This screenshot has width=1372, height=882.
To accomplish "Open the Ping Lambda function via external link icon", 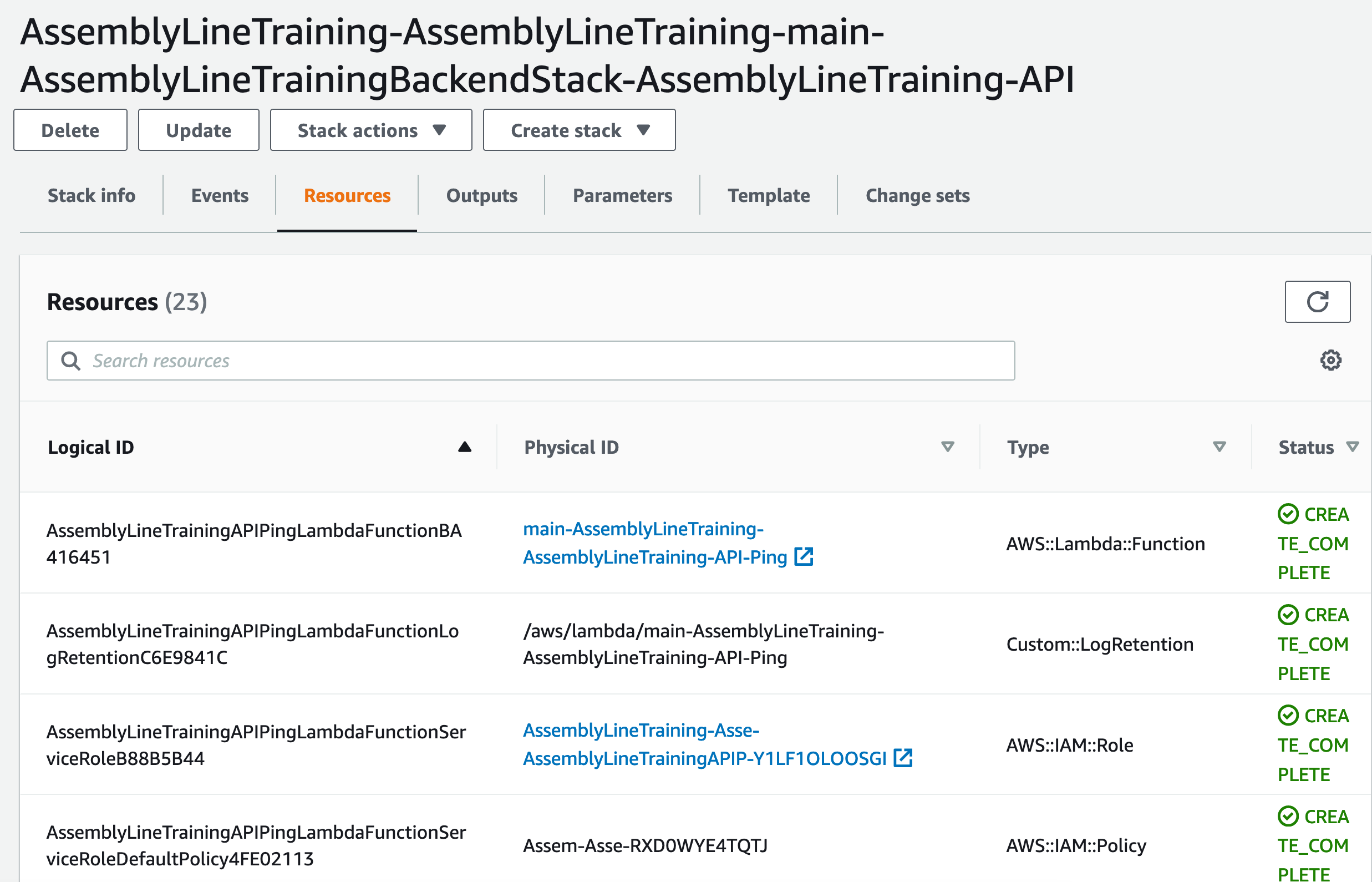I will pos(805,556).
